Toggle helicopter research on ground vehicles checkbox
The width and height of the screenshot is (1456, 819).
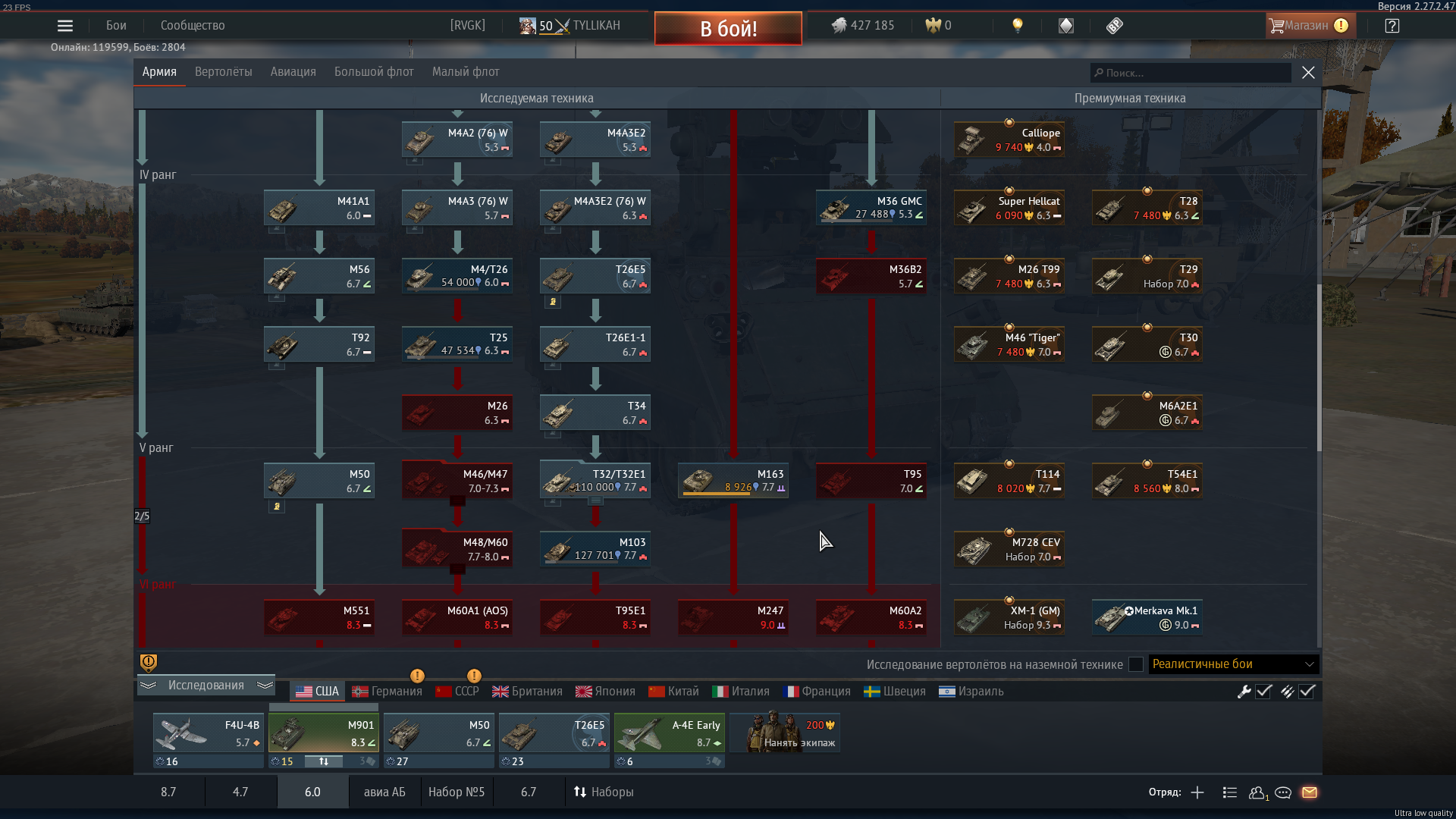(1136, 664)
